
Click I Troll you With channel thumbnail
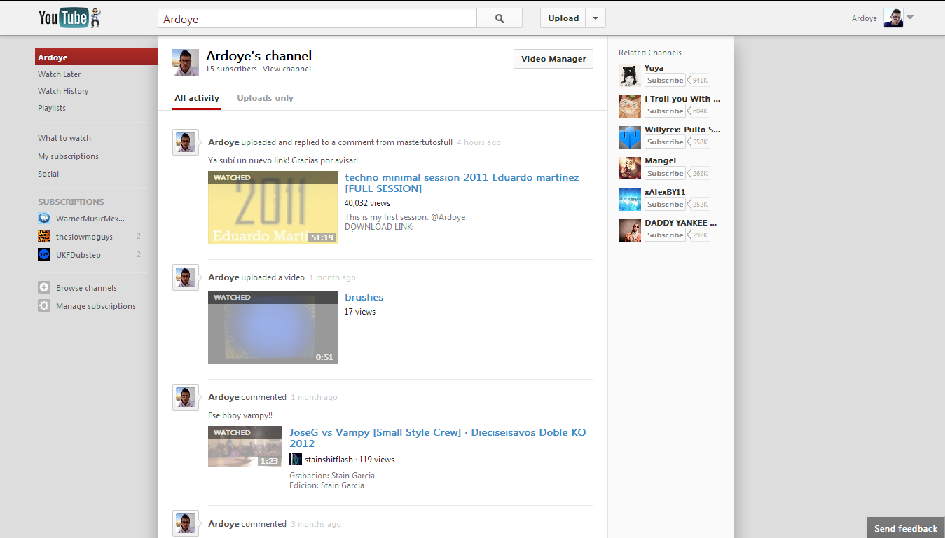(630, 106)
